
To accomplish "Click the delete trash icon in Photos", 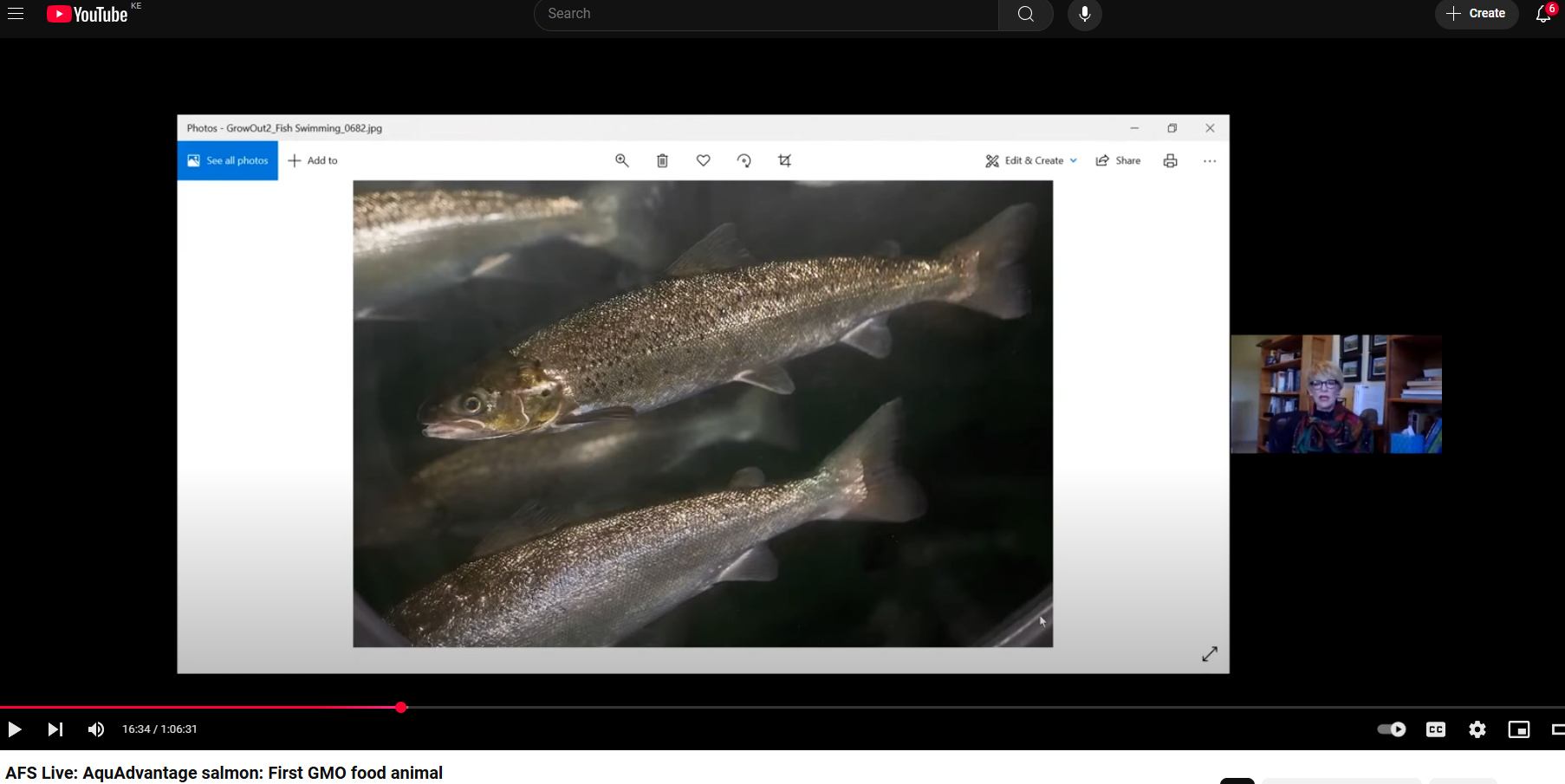I will 662,160.
